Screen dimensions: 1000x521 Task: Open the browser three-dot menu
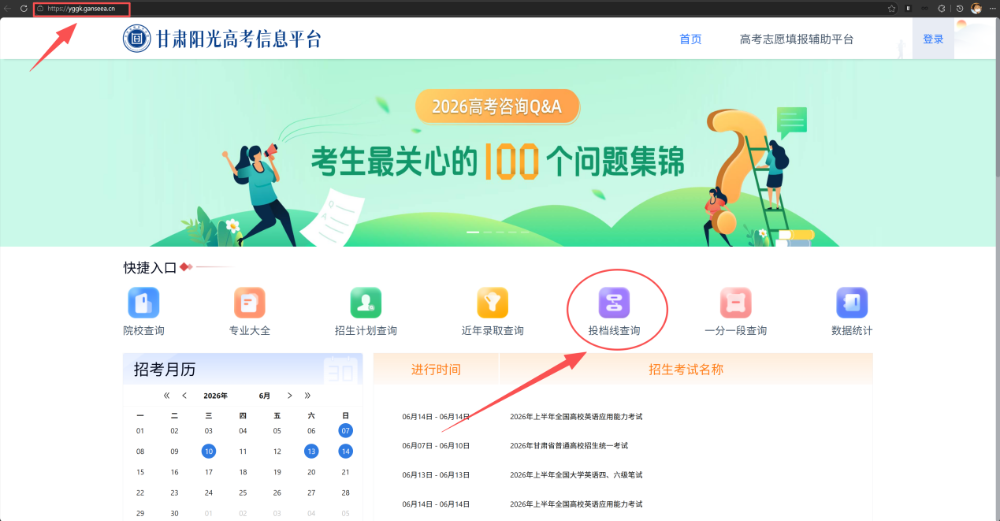992,8
